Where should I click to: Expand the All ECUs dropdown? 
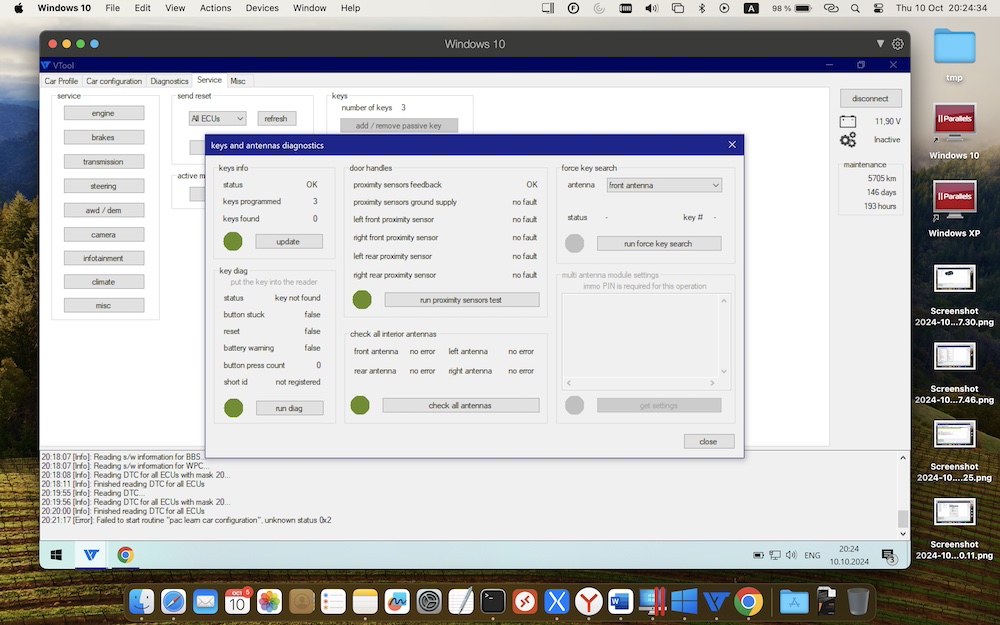[x=217, y=118]
